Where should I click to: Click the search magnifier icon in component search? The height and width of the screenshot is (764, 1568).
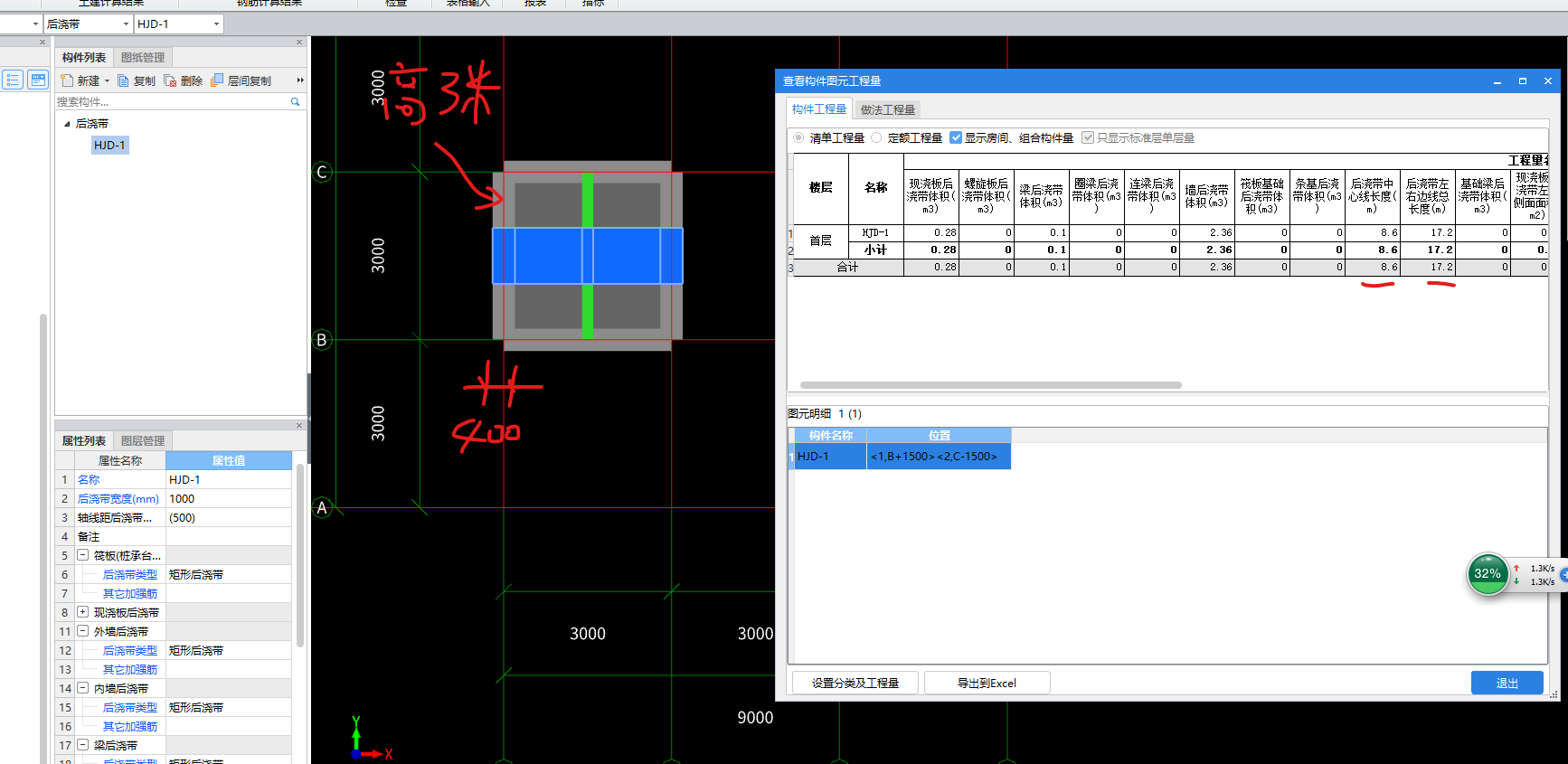click(295, 102)
